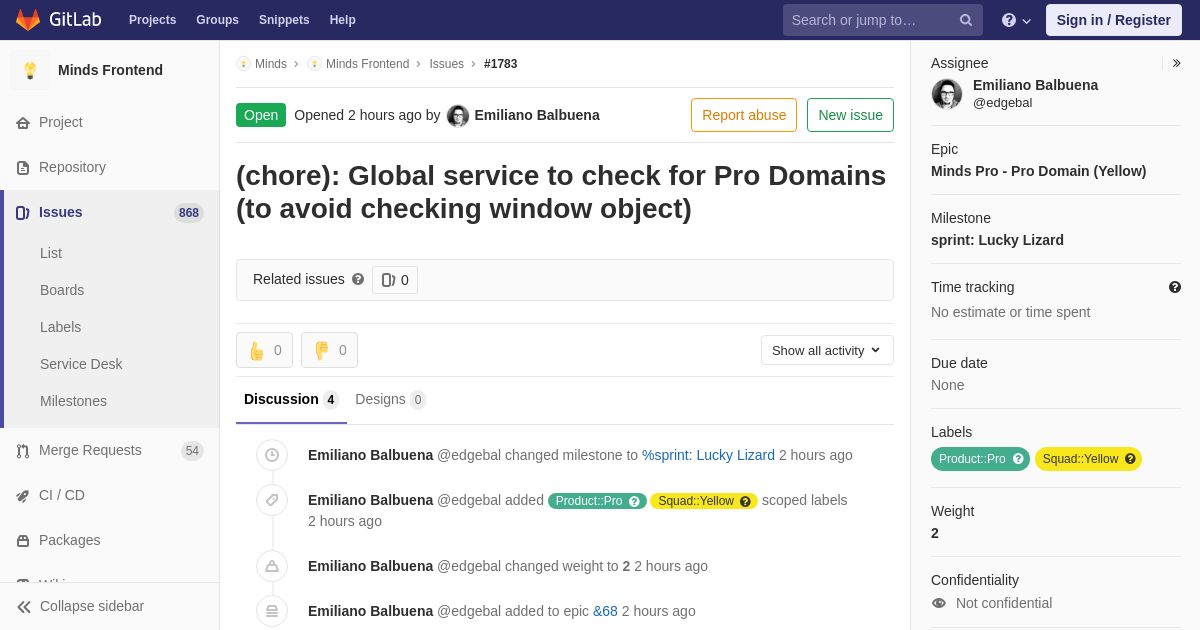Viewport: 1200px width, 630px height.
Task: Collapse the right sidebar with double chevron
Action: (1176, 63)
